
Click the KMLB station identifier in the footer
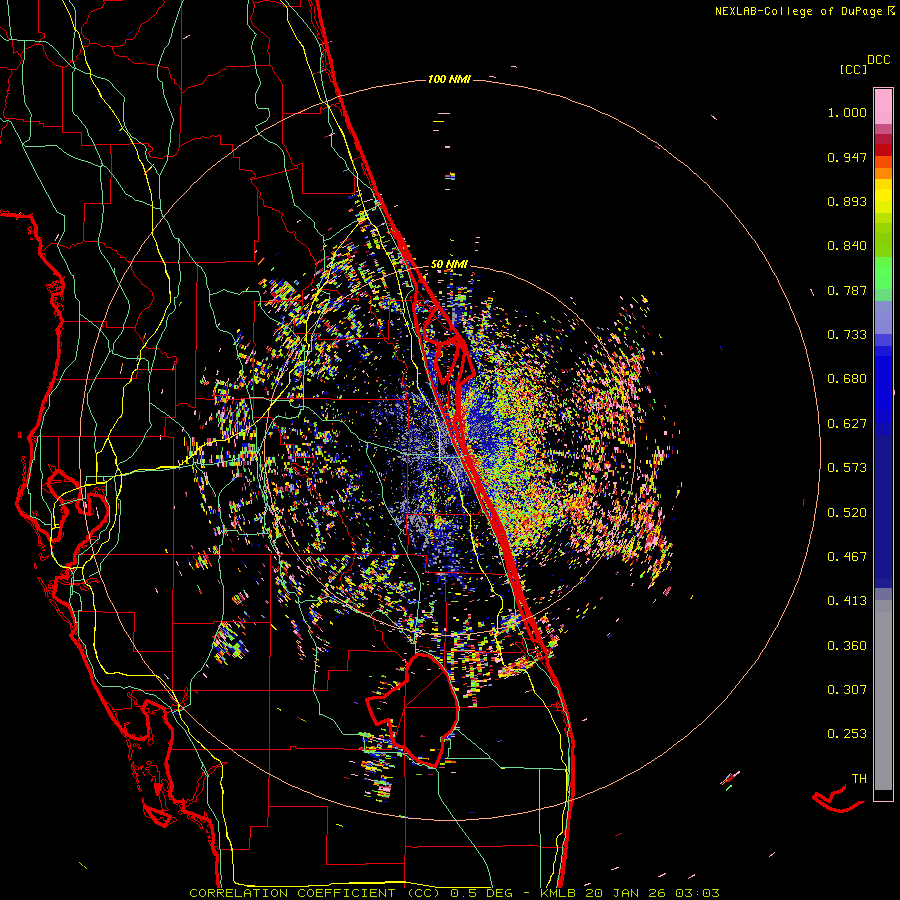(560, 893)
